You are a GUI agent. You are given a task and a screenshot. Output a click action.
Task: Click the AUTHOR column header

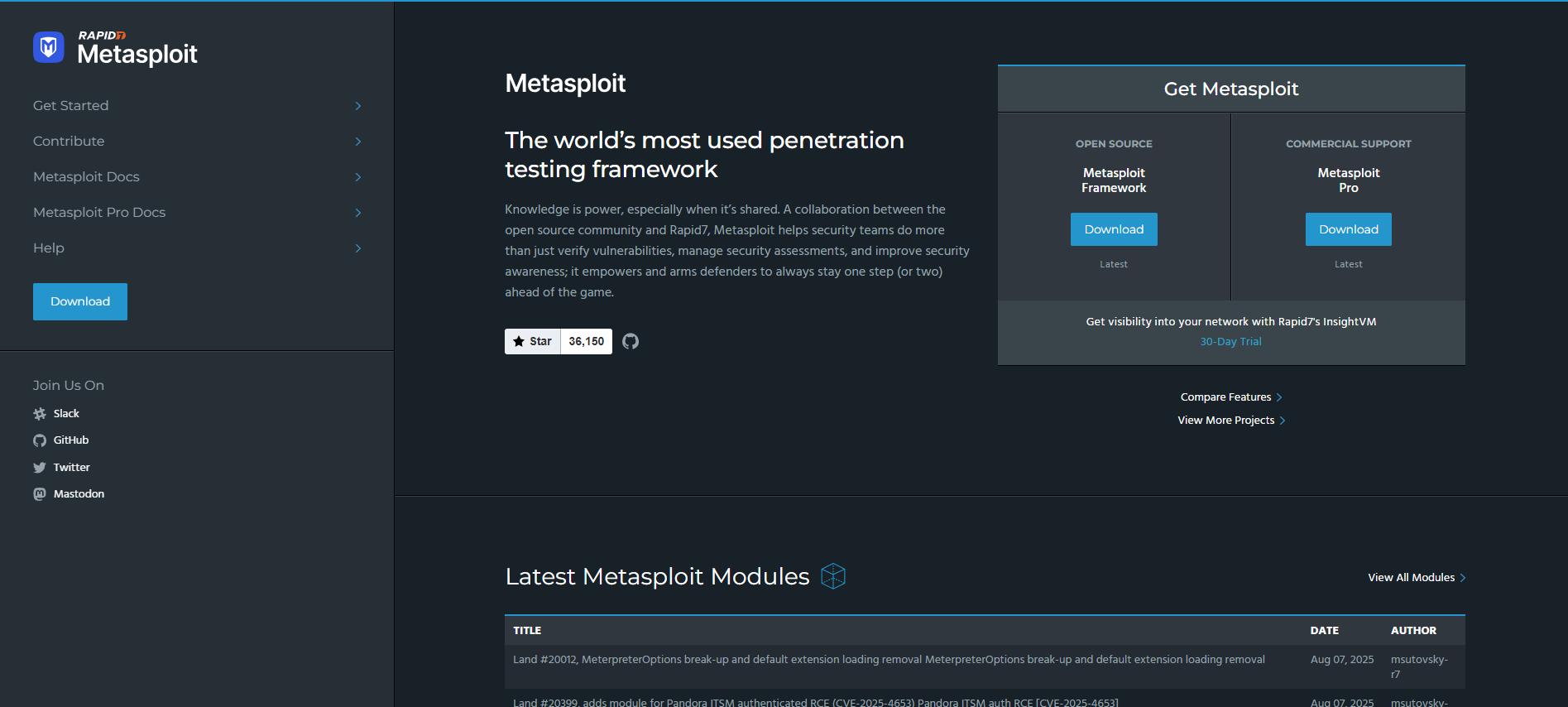tap(1413, 631)
